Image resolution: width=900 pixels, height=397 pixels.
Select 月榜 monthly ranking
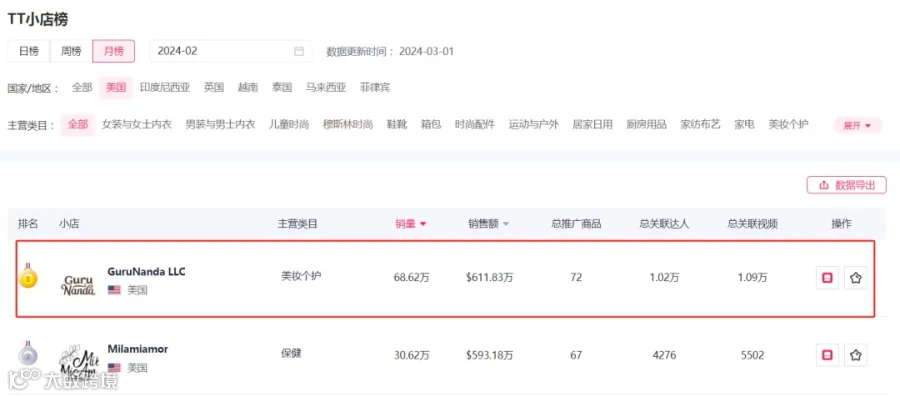(x=114, y=51)
